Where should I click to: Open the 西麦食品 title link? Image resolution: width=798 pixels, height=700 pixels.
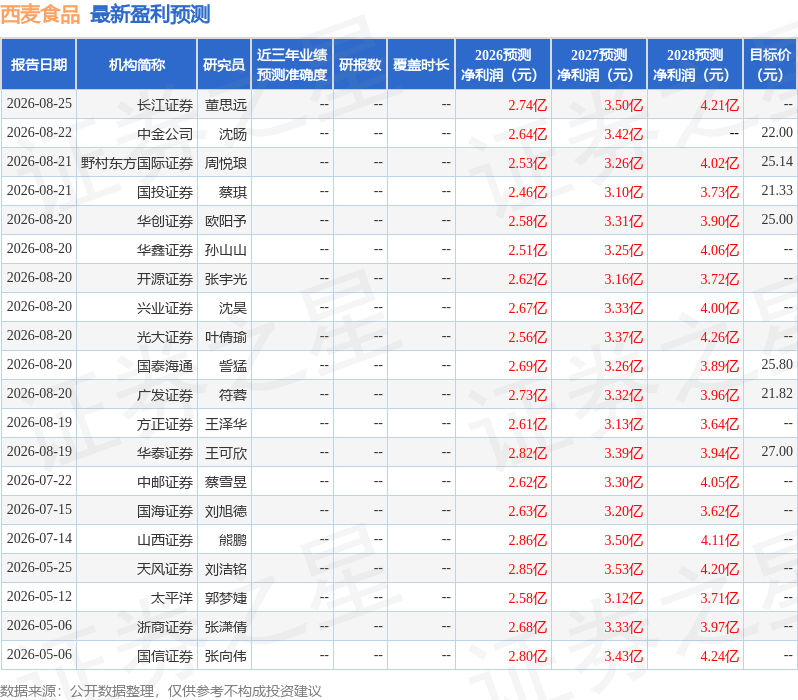pos(40,14)
